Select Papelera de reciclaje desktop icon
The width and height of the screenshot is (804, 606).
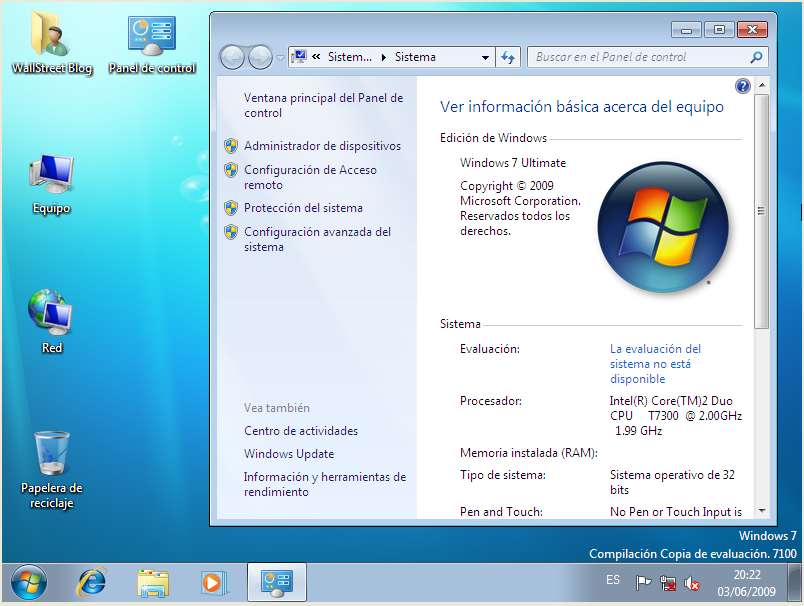(51, 470)
